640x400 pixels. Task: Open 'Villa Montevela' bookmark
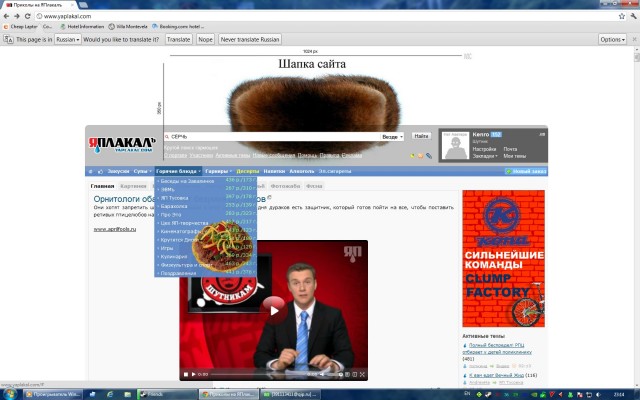coord(128,27)
